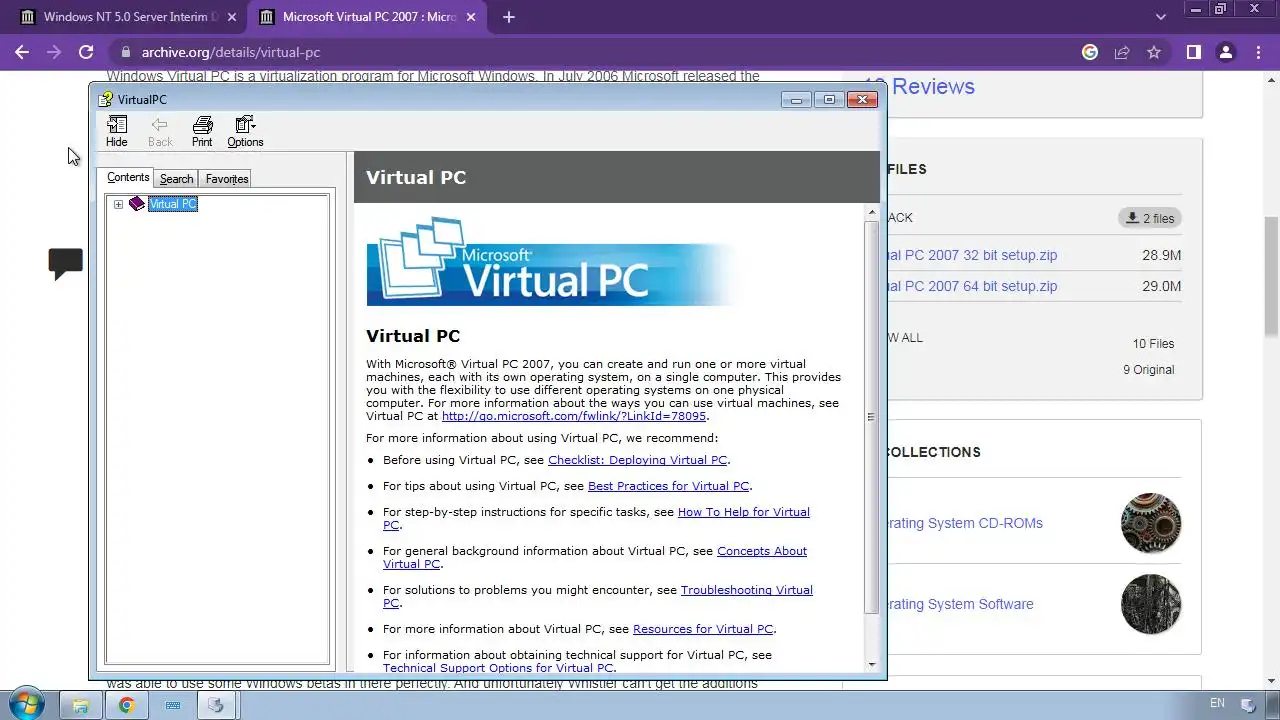Image resolution: width=1280 pixels, height=720 pixels.
Task: Open the Chrome profile menu
Action: 1226,52
